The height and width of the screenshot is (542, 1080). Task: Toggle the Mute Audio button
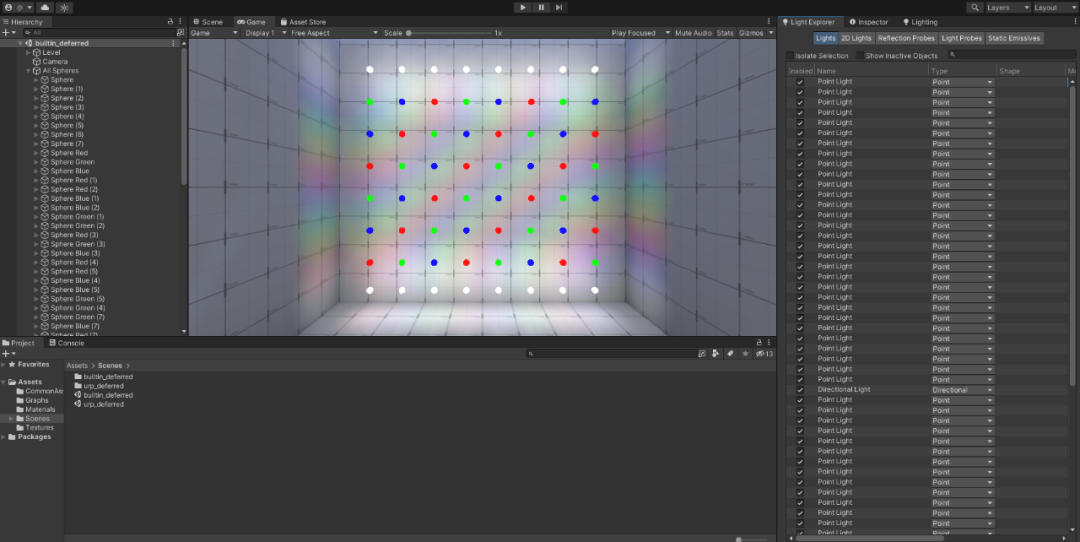[x=693, y=33]
